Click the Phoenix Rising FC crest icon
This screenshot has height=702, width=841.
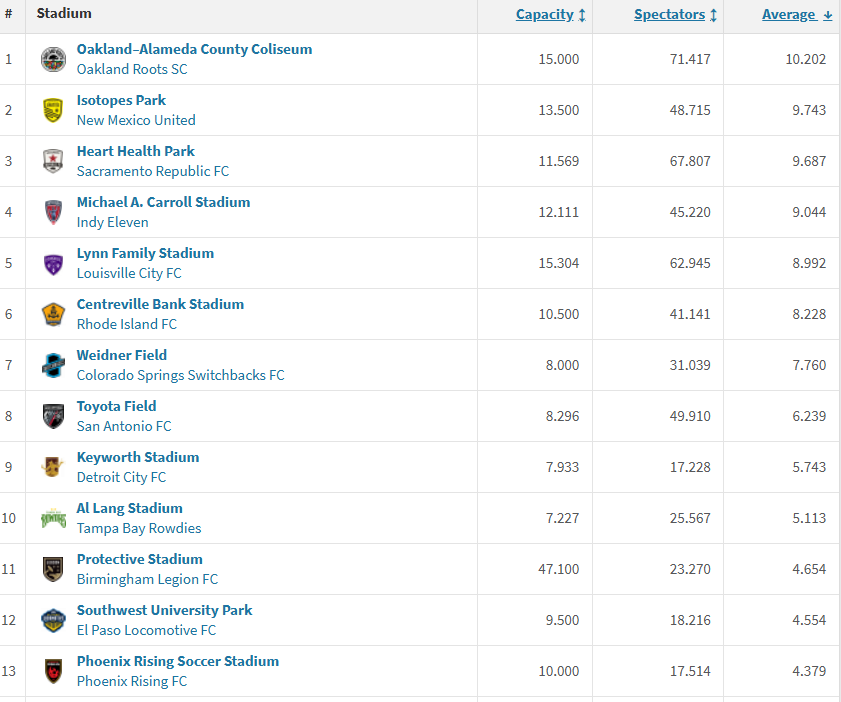point(53,671)
